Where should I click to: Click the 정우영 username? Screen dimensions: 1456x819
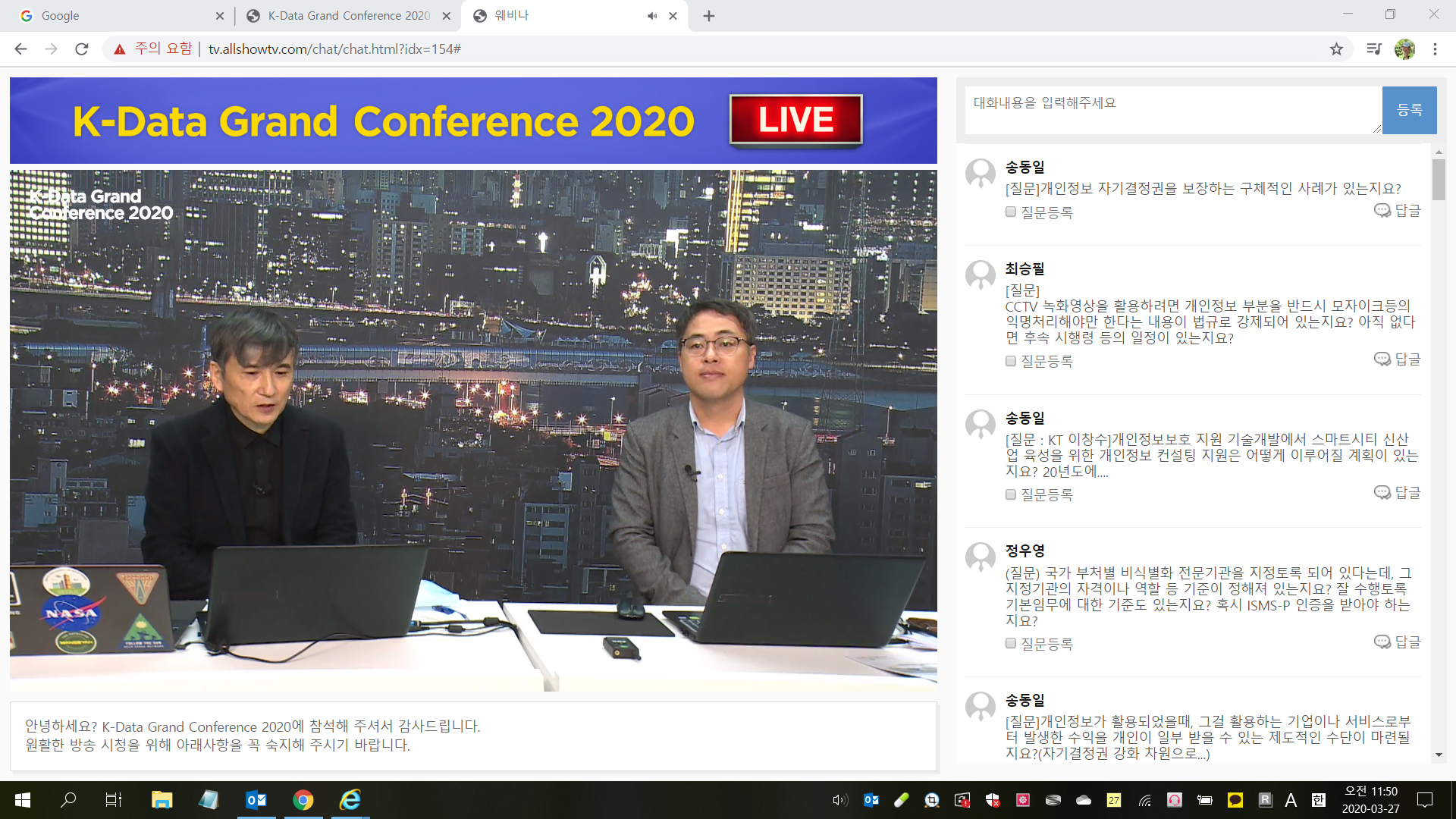pyautogui.click(x=1025, y=551)
